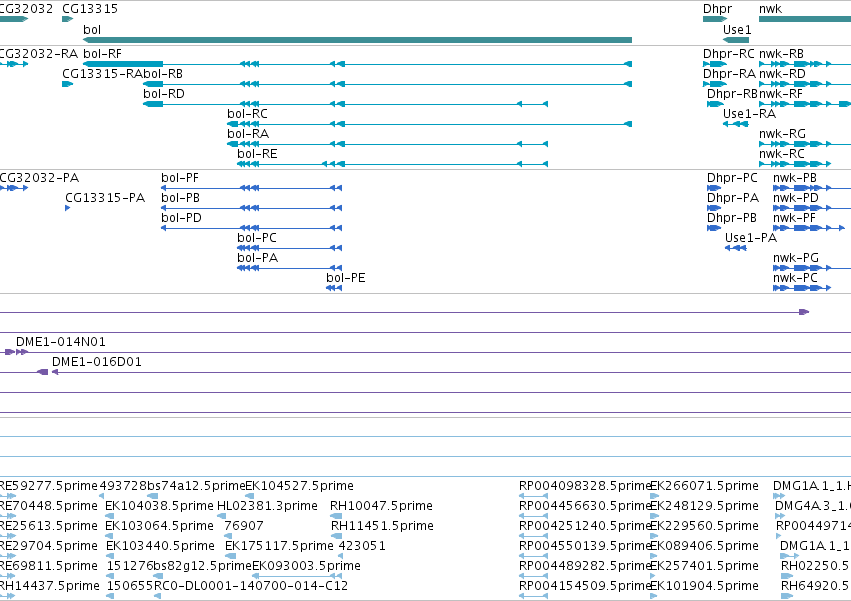The image size is (851, 601).
Task: Select nwk-PD protein
Action: 812,208
